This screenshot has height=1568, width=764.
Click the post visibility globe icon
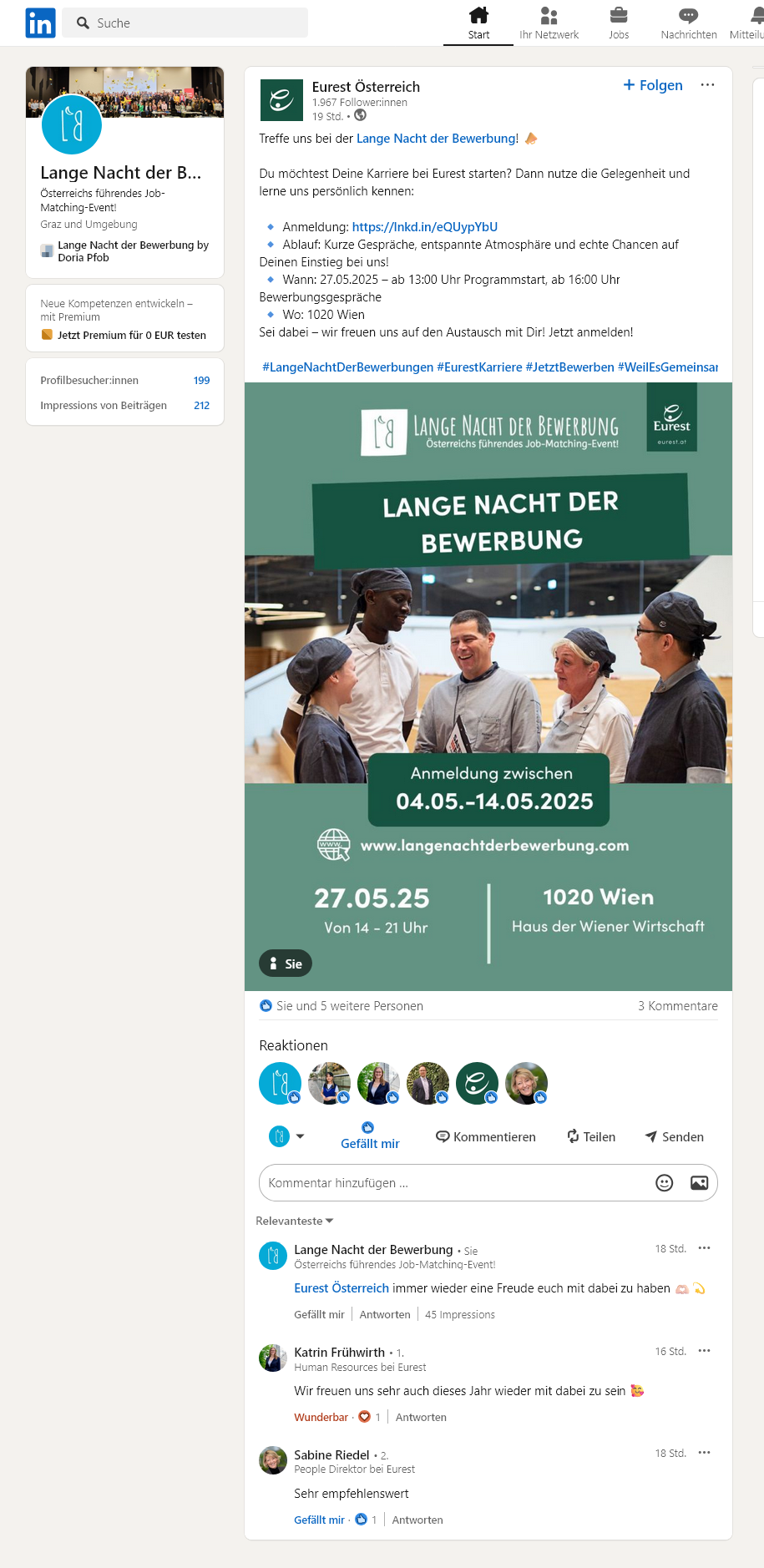361,115
